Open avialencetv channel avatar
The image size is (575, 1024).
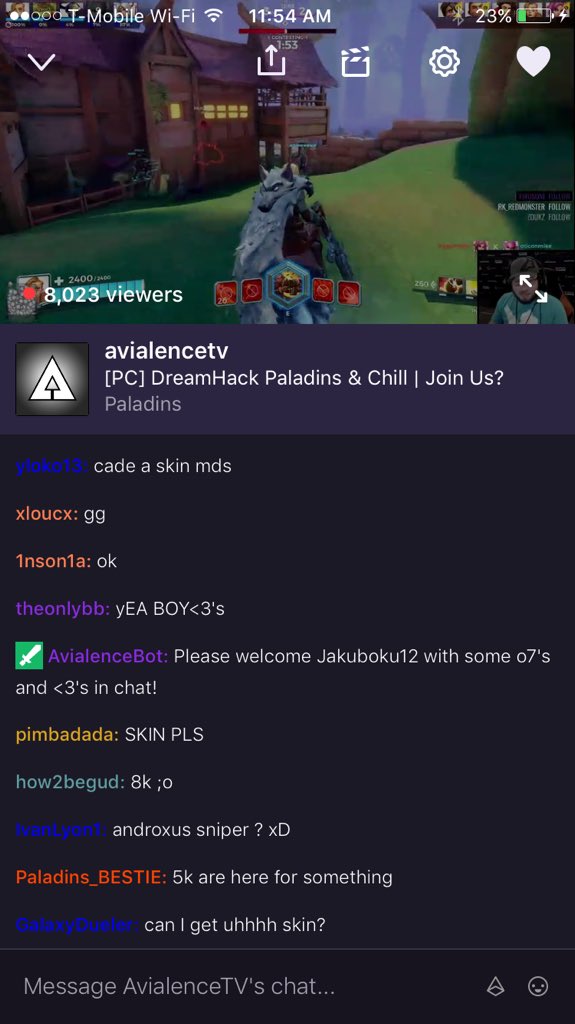[52, 379]
